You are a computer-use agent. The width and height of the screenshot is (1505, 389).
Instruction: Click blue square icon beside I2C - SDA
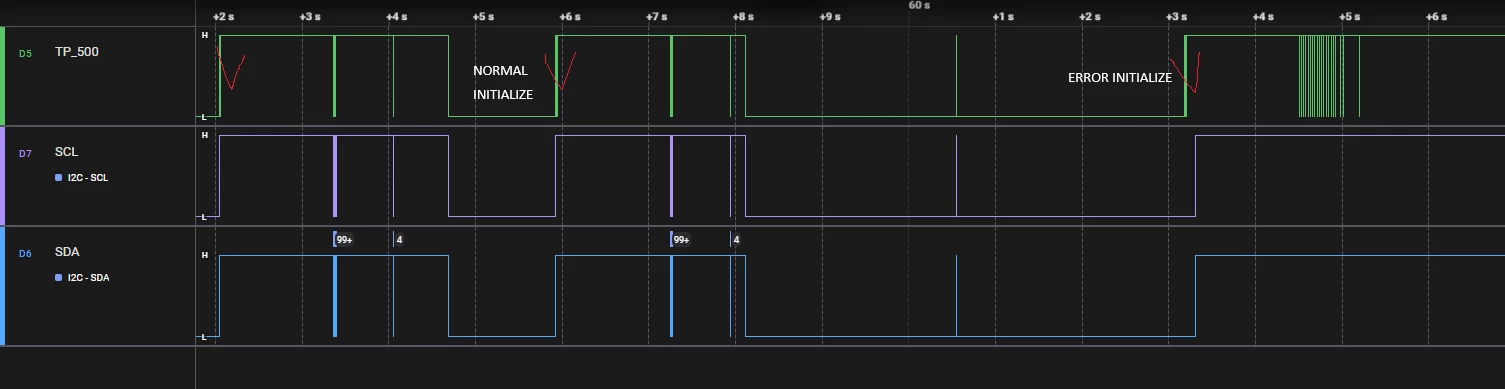[x=59, y=278]
